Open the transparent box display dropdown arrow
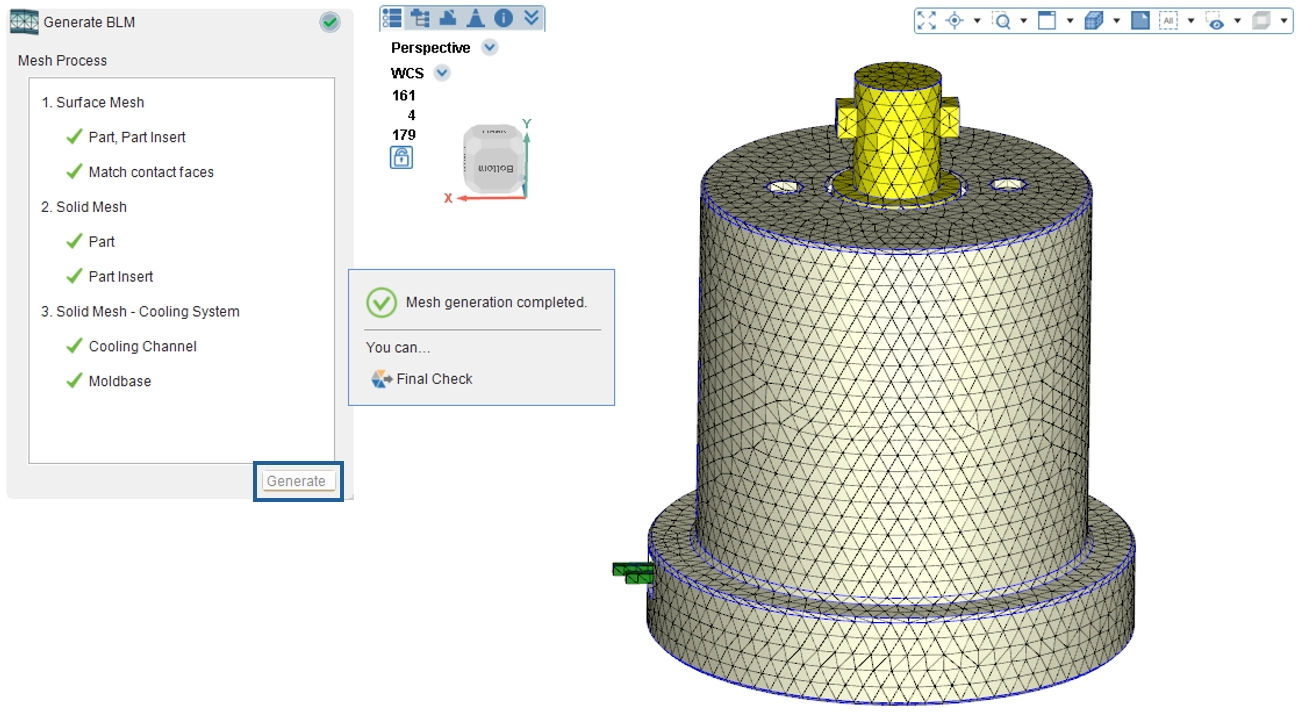The width and height of the screenshot is (1301, 718). (1284, 20)
